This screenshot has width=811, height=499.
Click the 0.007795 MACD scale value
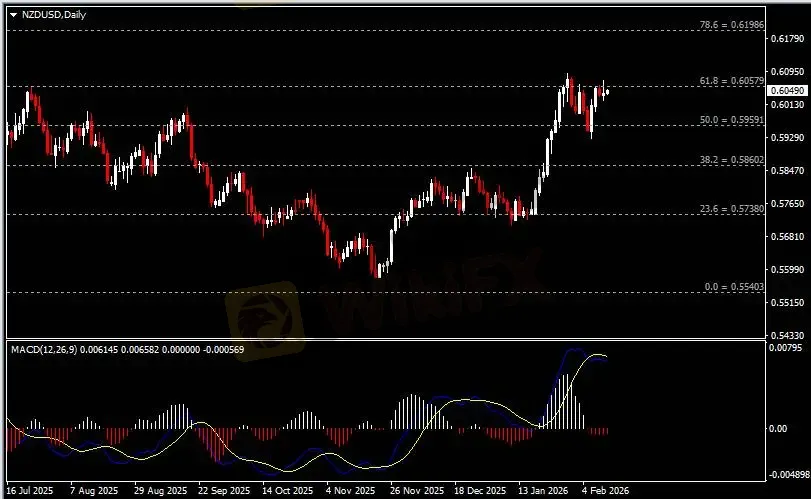[787, 349]
